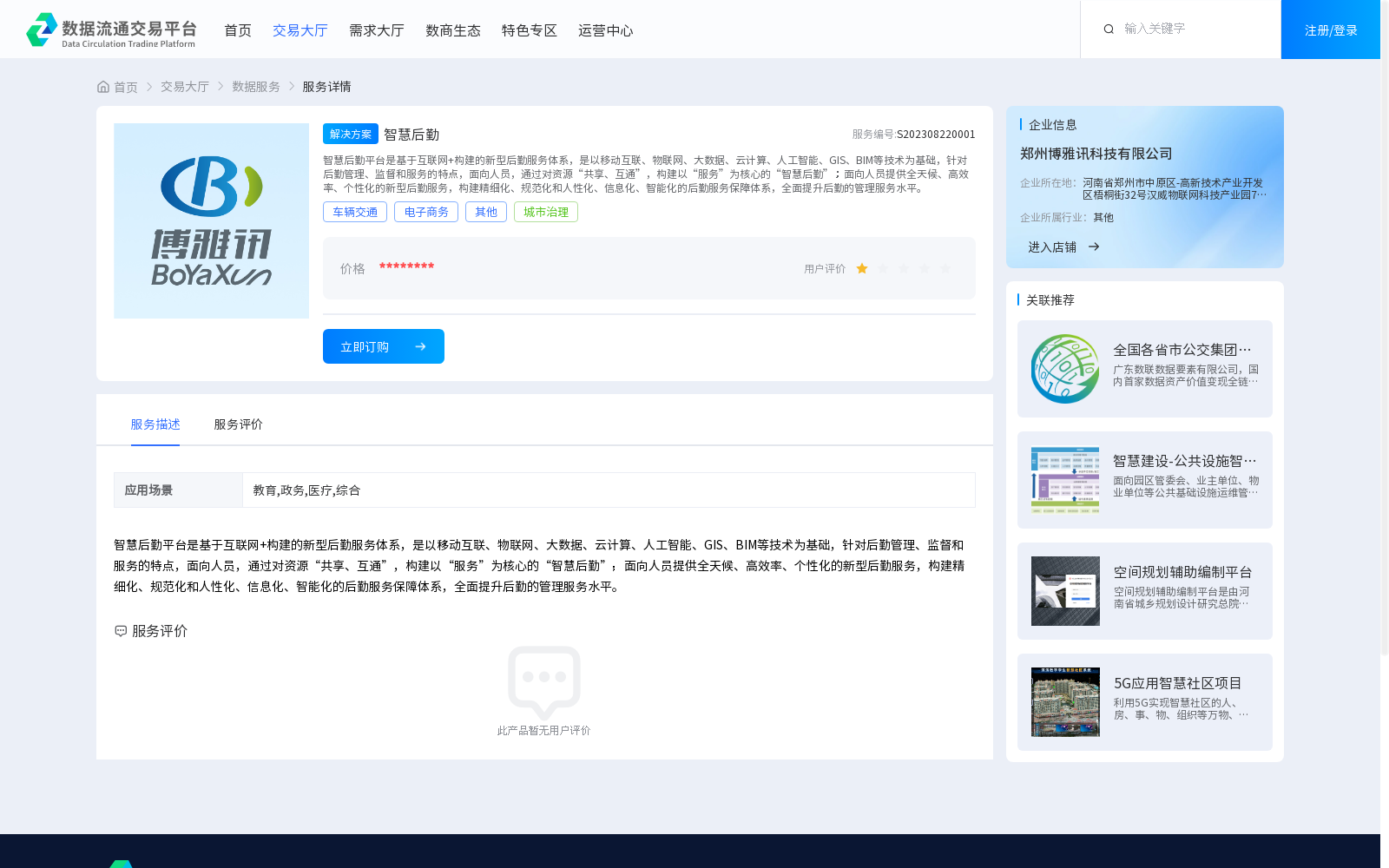Viewport: 1389px width, 868px height.
Task: Switch to the 服务描述 tab
Action: point(155,424)
